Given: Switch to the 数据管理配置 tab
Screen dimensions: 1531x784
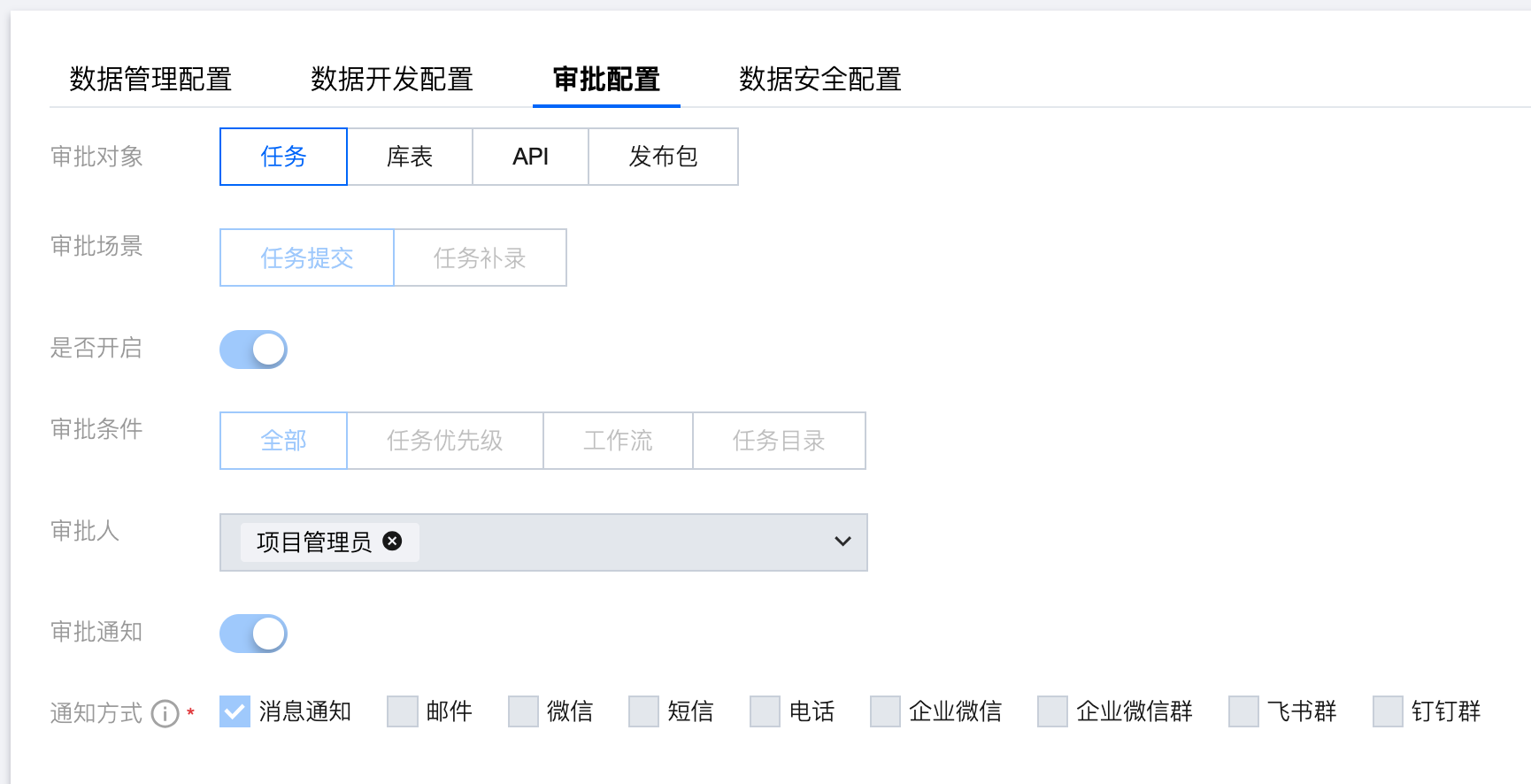Looking at the screenshot, I should click(150, 80).
